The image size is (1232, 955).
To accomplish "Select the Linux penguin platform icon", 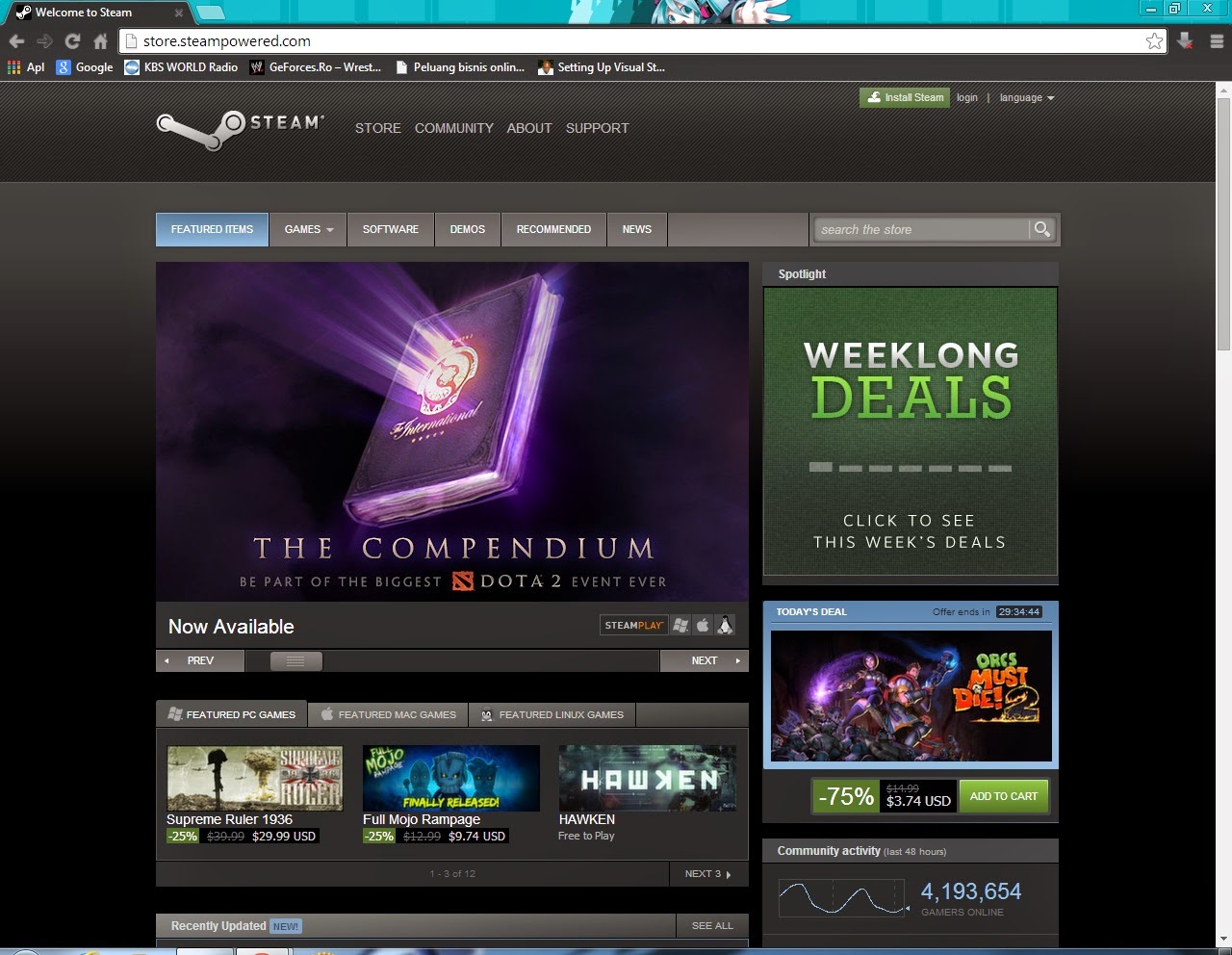I will point(727,625).
